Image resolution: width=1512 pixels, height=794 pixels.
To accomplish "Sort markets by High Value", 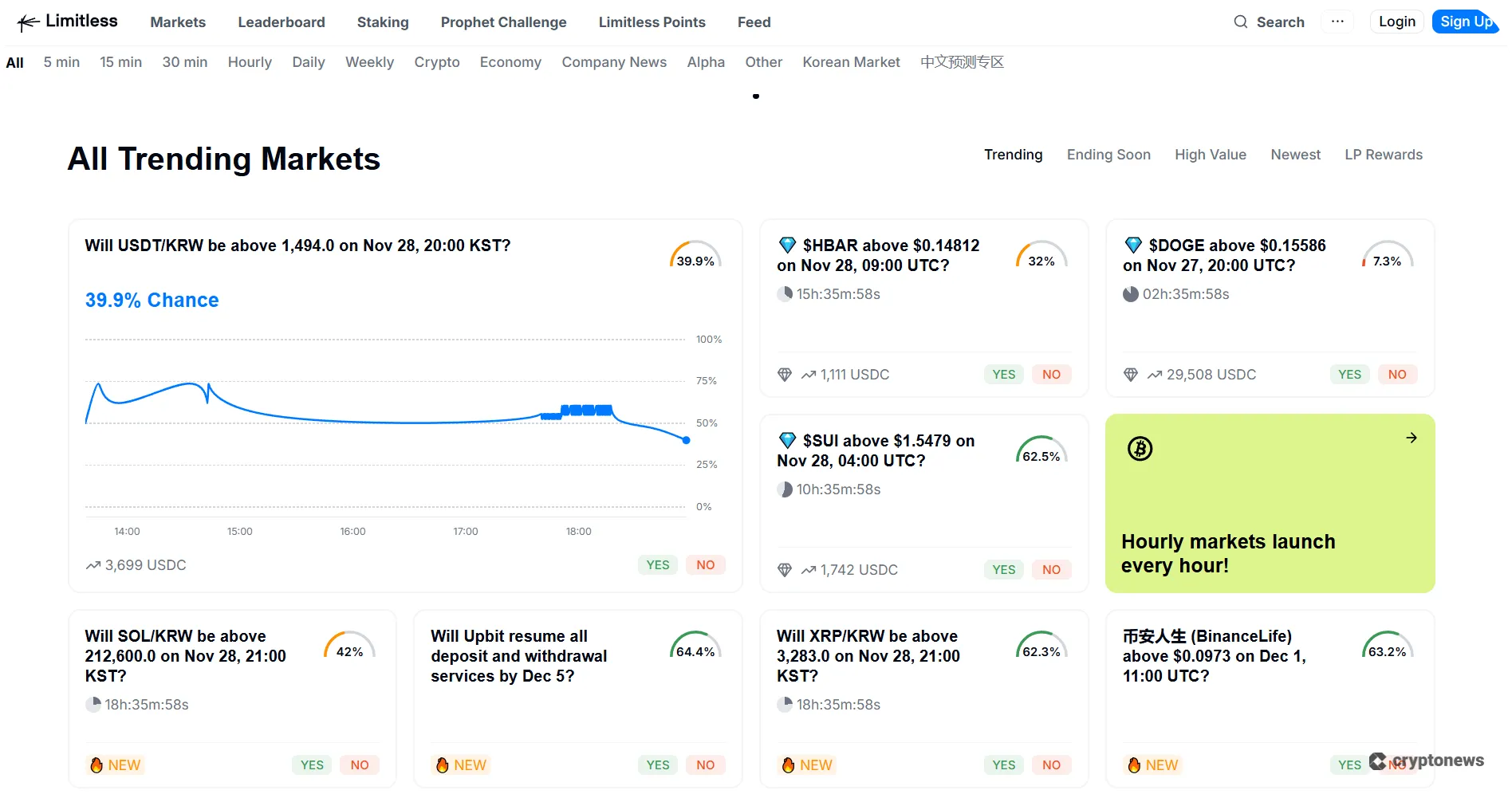I will tap(1210, 155).
